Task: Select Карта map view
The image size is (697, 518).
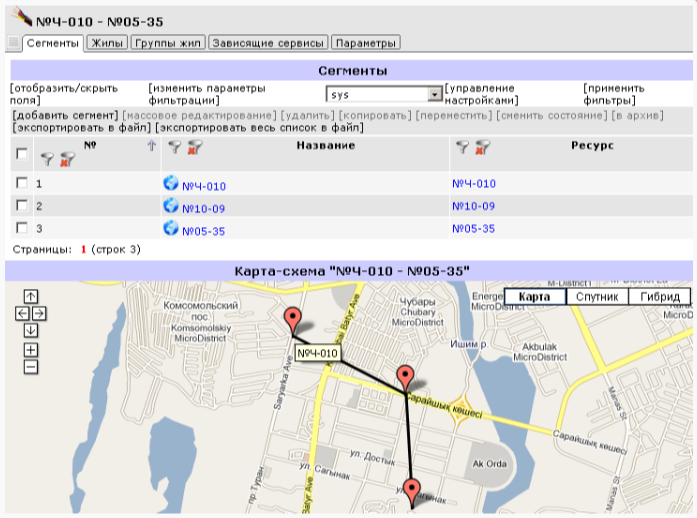Action: pyautogui.click(x=535, y=297)
